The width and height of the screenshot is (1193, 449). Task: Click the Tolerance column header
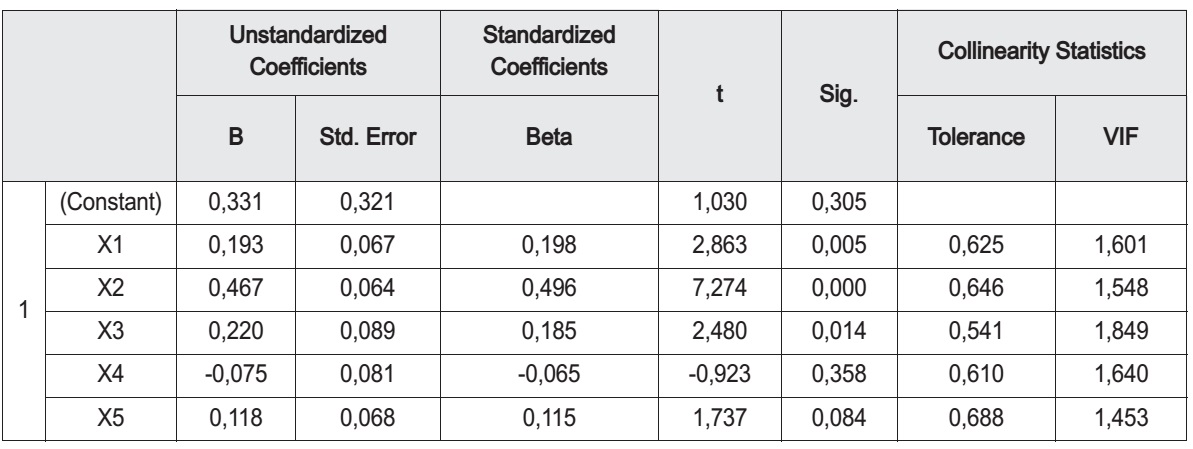(976, 138)
